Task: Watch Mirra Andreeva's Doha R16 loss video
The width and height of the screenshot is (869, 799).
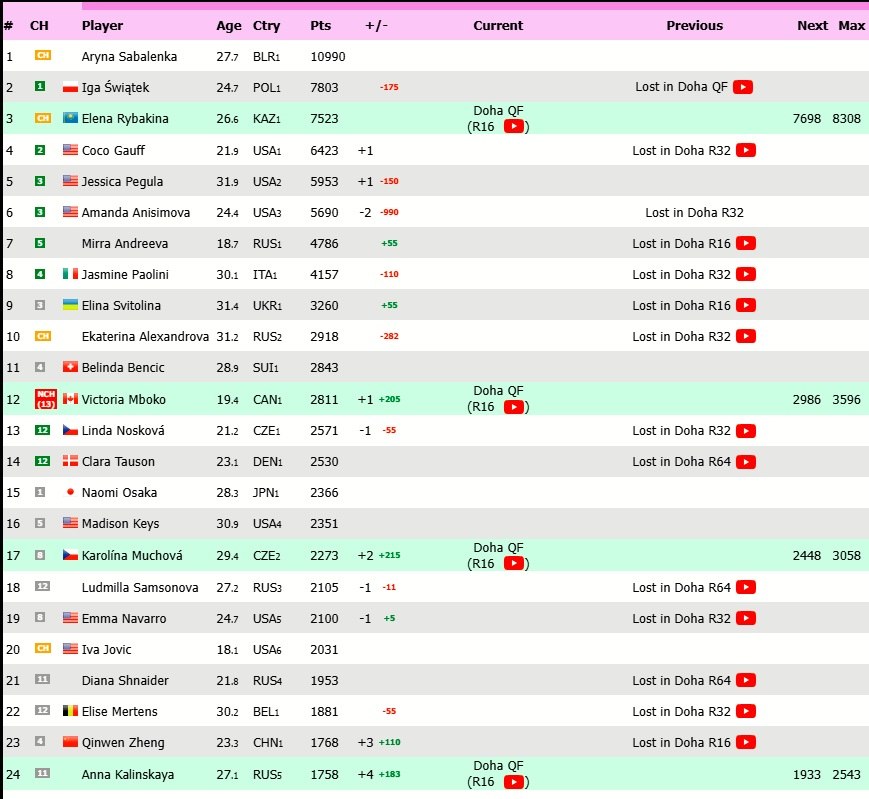Action: coord(746,243)
